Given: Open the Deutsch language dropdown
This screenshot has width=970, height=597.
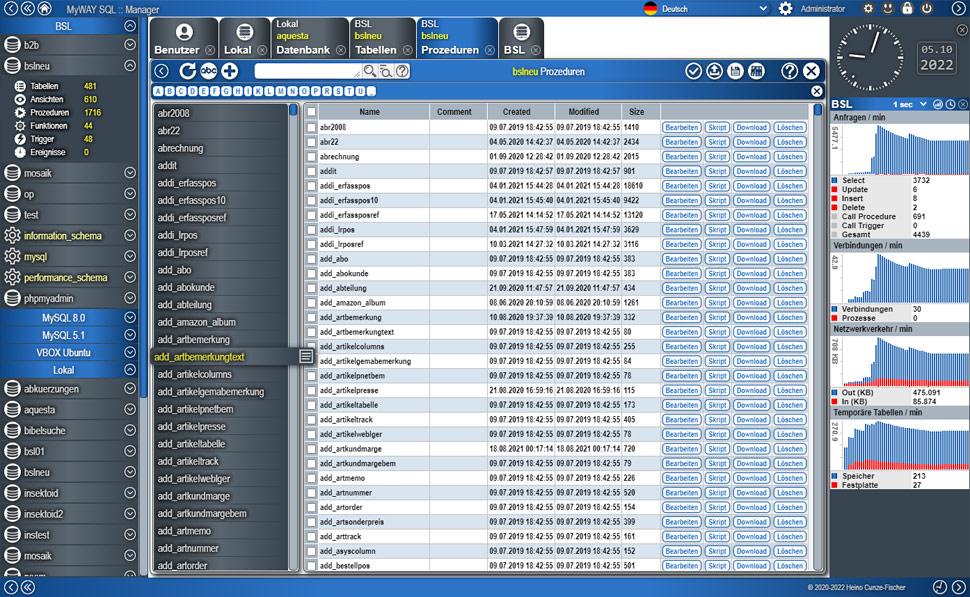Looking at the screenshot, I should (706, 8).
